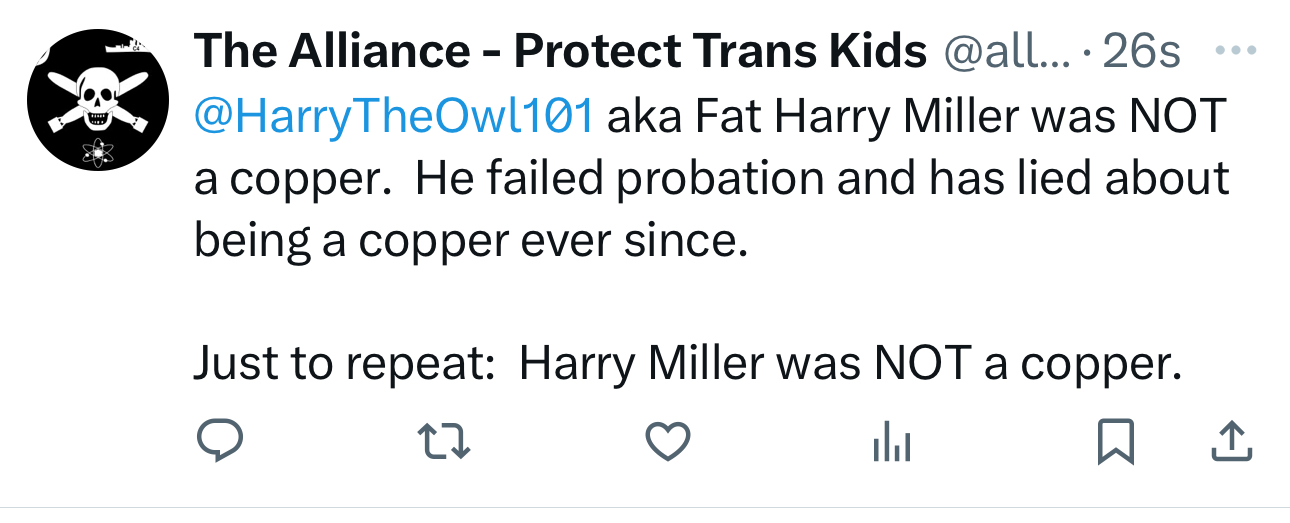Click the "Protect Trans Kids" name text
1290x523 pixels.
[x=720, y=52]
